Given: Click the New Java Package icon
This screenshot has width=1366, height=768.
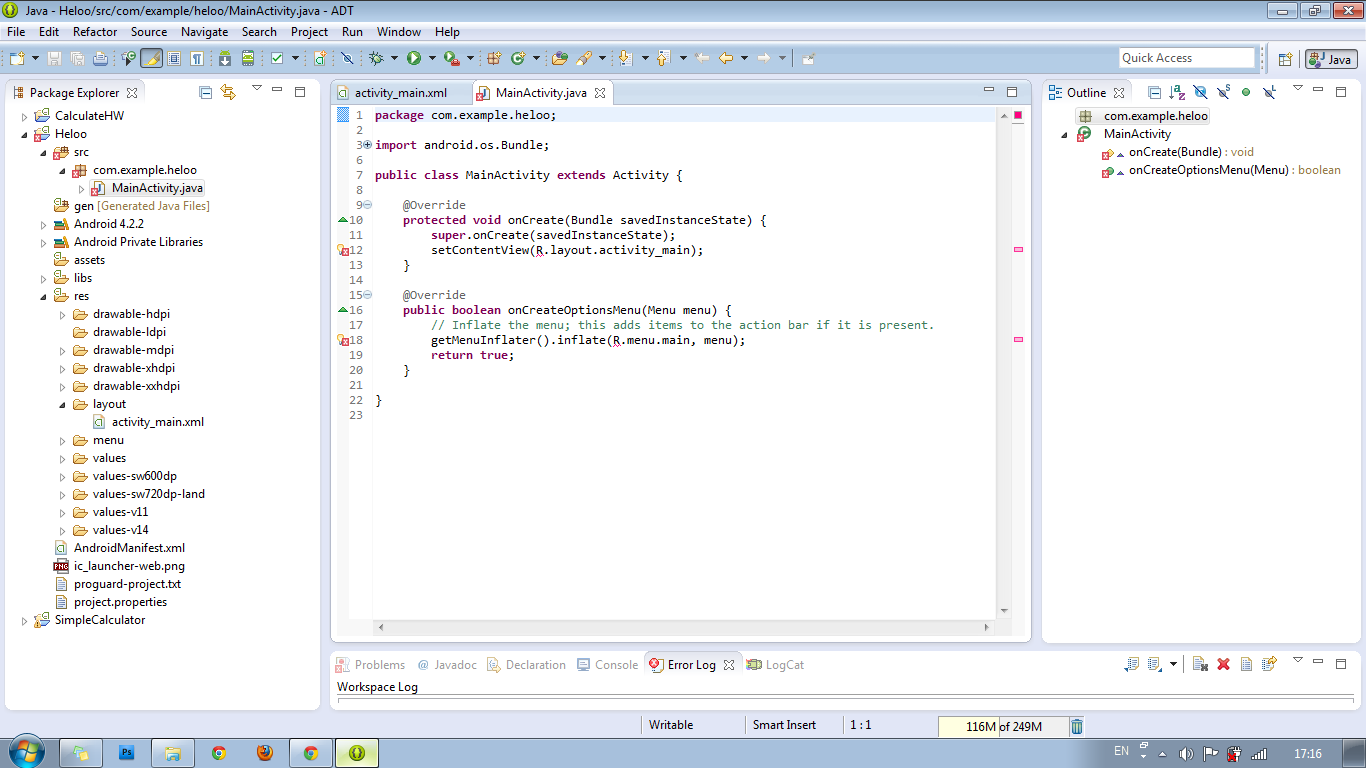Looking at the screenshot, I should click(494, 58).
